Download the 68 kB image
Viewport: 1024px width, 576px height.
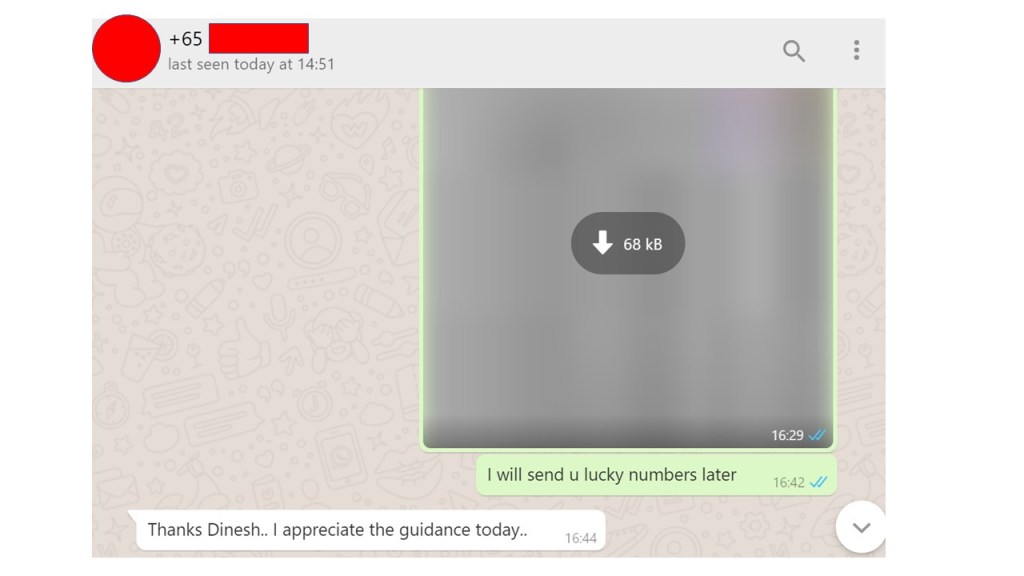628,243
